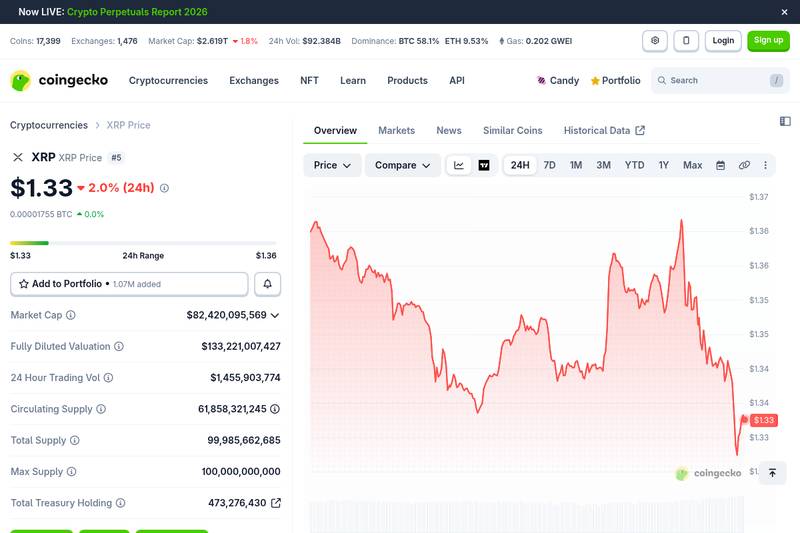Click Add to Portfolio button

tap(129, 284)
